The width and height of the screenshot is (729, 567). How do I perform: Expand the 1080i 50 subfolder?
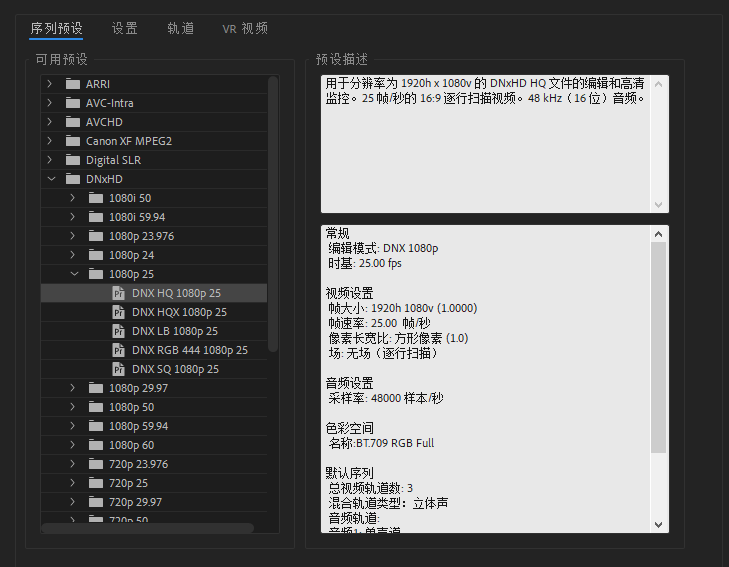tap(72, 198)
